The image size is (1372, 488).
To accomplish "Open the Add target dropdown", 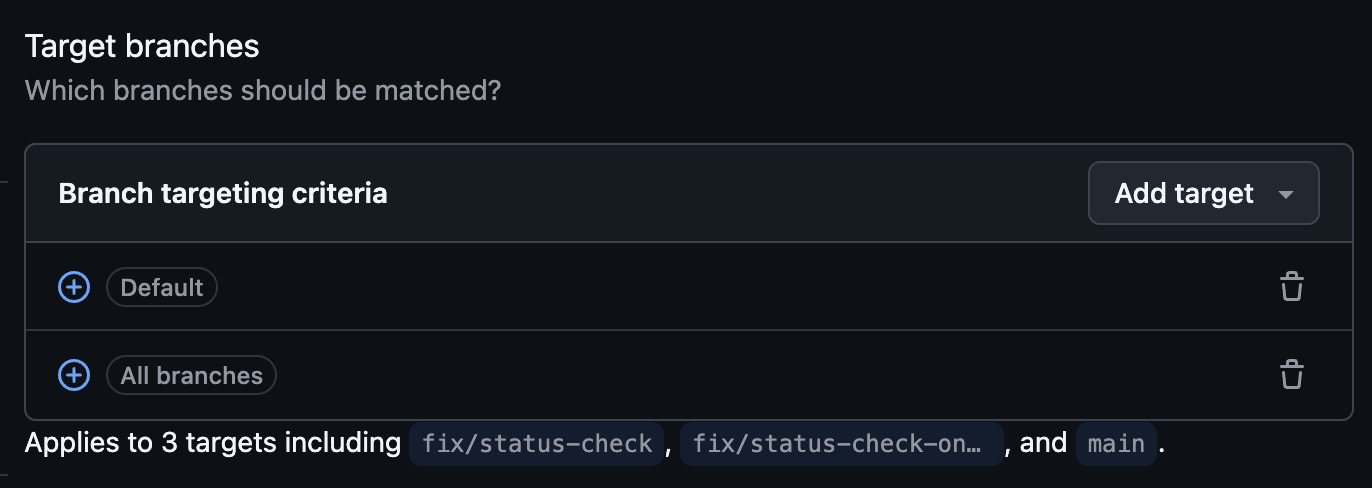I will (1203, 193).
